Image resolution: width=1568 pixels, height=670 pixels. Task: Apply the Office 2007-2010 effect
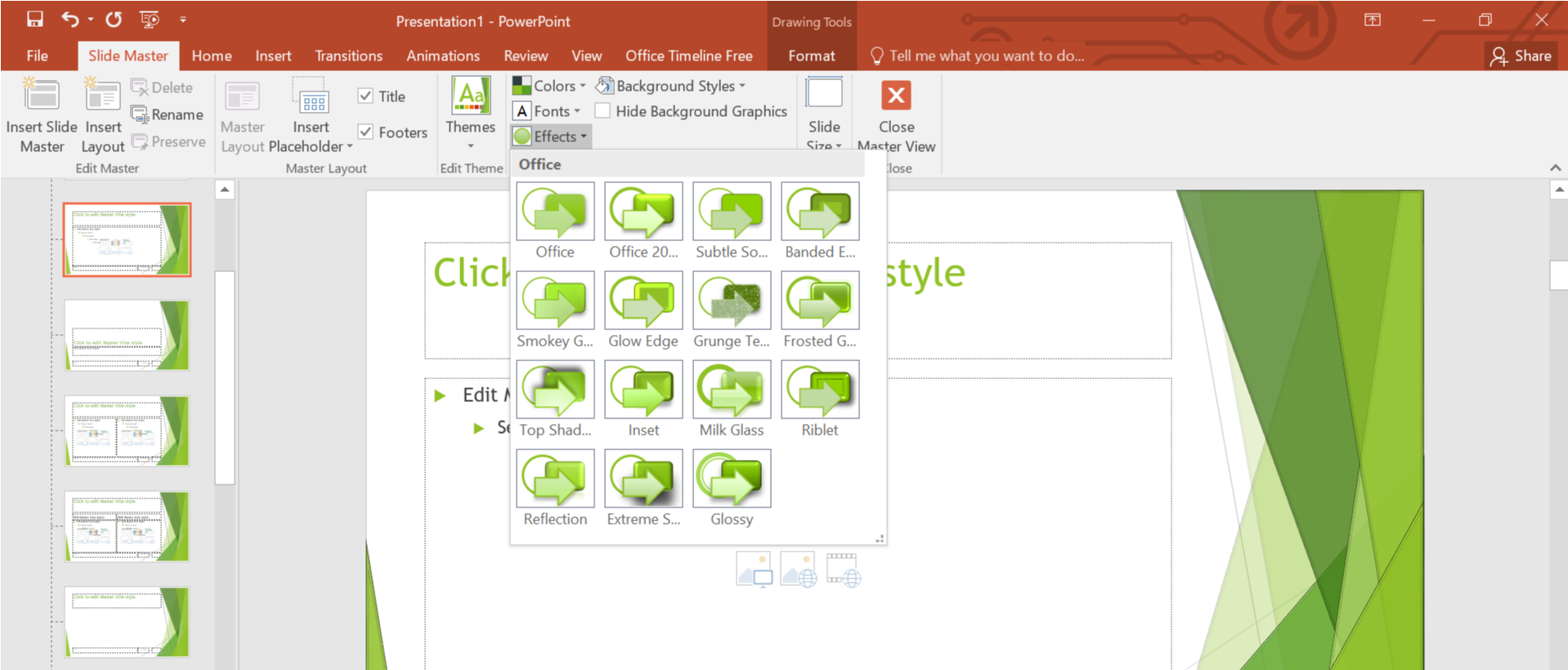click(x=643, y=221)
